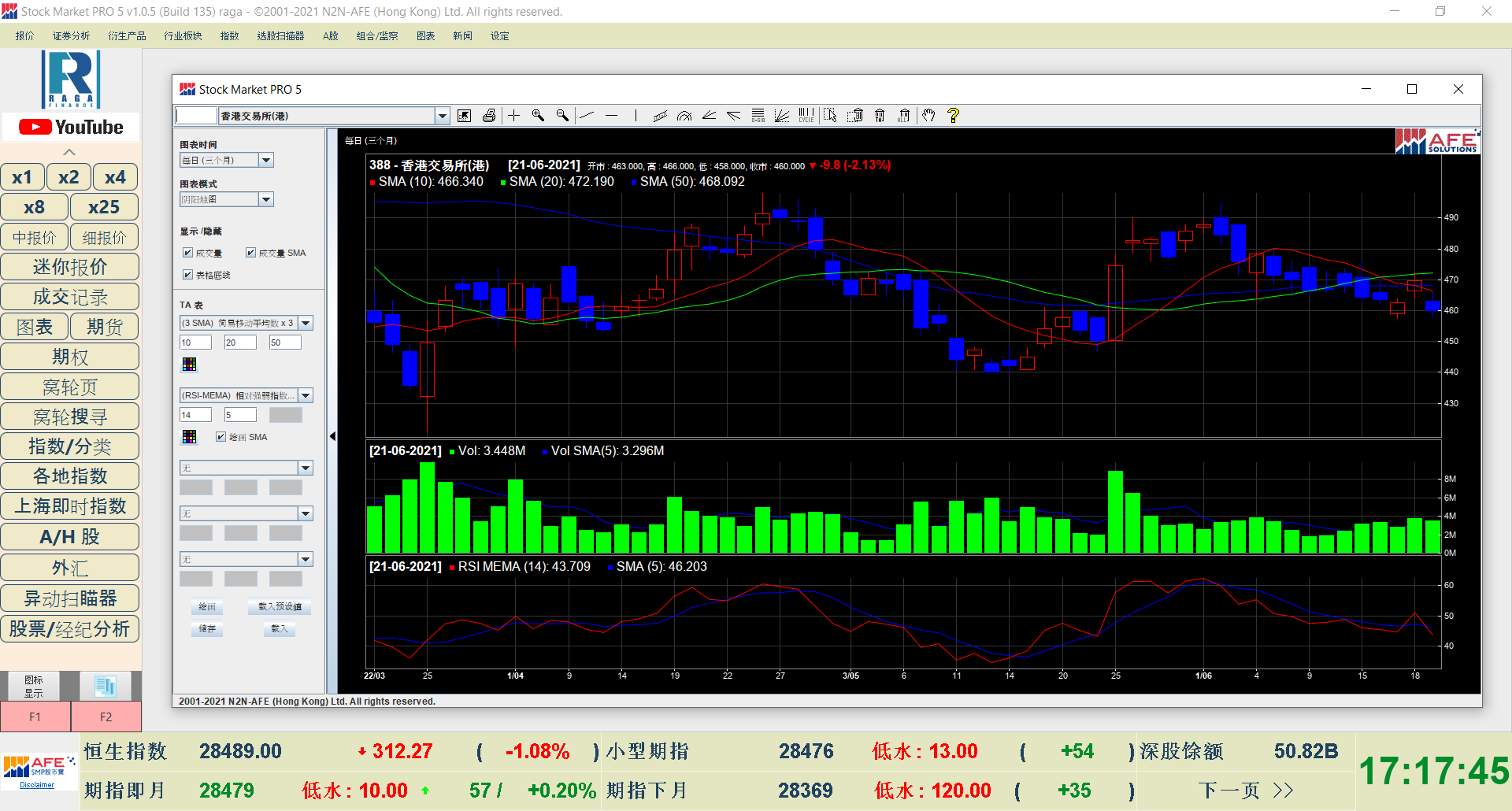Open the 图表时间 chart period dropdown
Image resolution: width=1512 pixels, height=811 pixels.
[x=266, y=161]
